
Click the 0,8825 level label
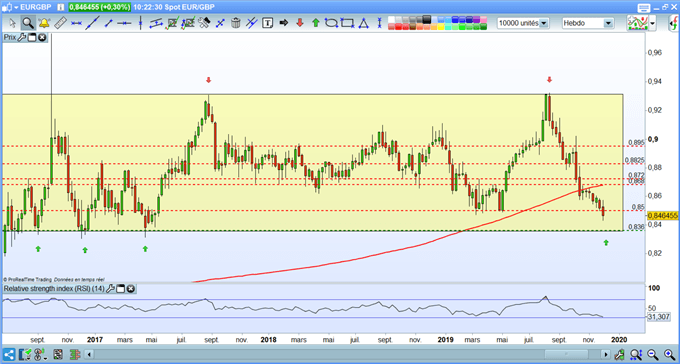tap(635, 160)
